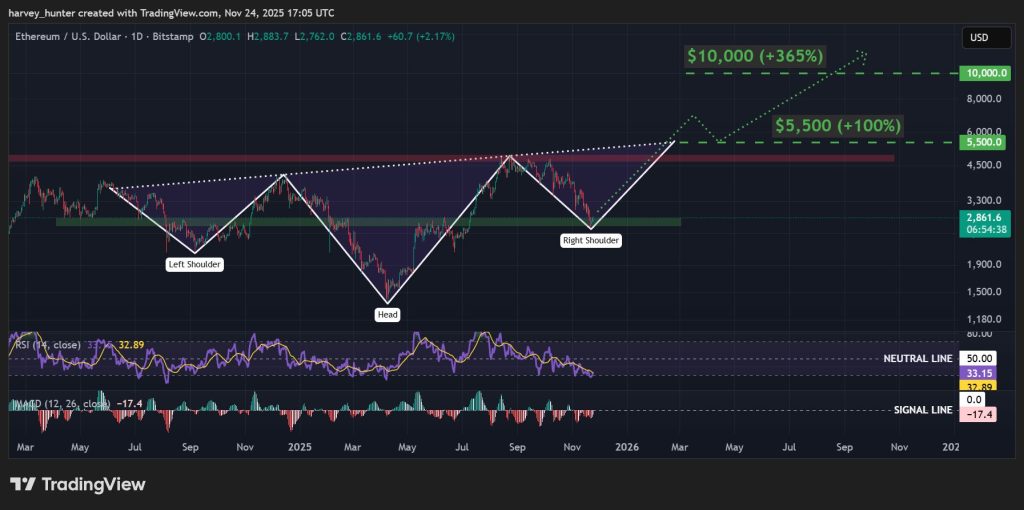The height and width of the screenshot is (510, 1024).
Task: Click the red resistance zone band
Action: pos(451,159)
